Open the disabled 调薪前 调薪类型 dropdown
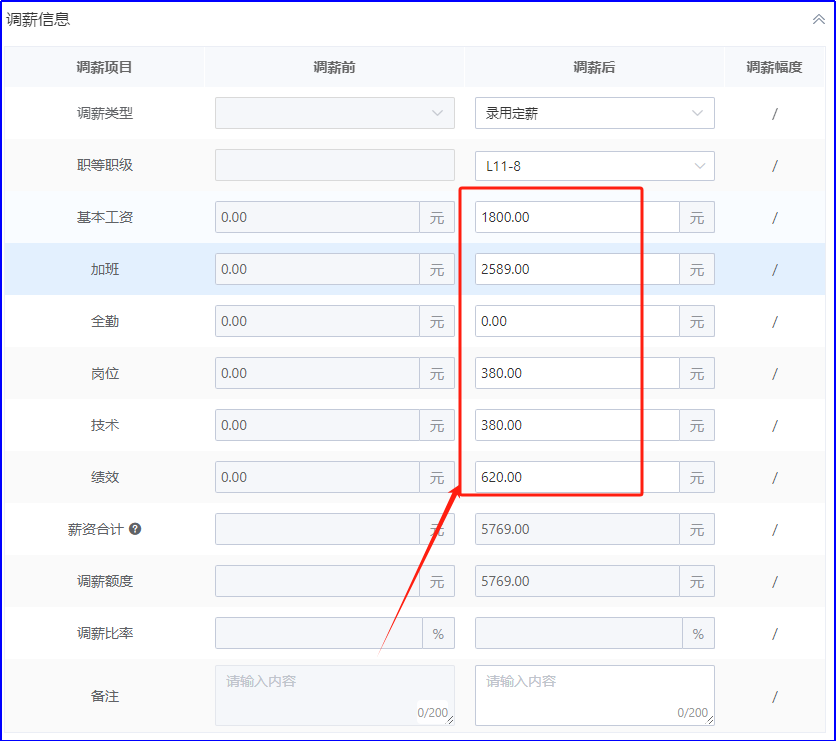The image size is (836, 741). (334, 113)
